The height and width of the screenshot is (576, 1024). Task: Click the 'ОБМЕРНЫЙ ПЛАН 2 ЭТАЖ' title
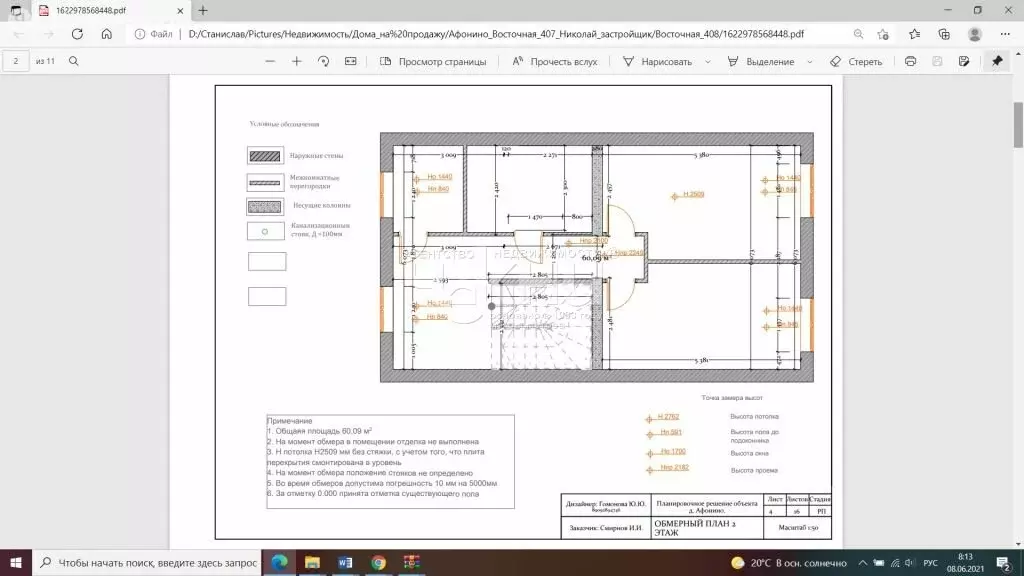tap(695, 528)
